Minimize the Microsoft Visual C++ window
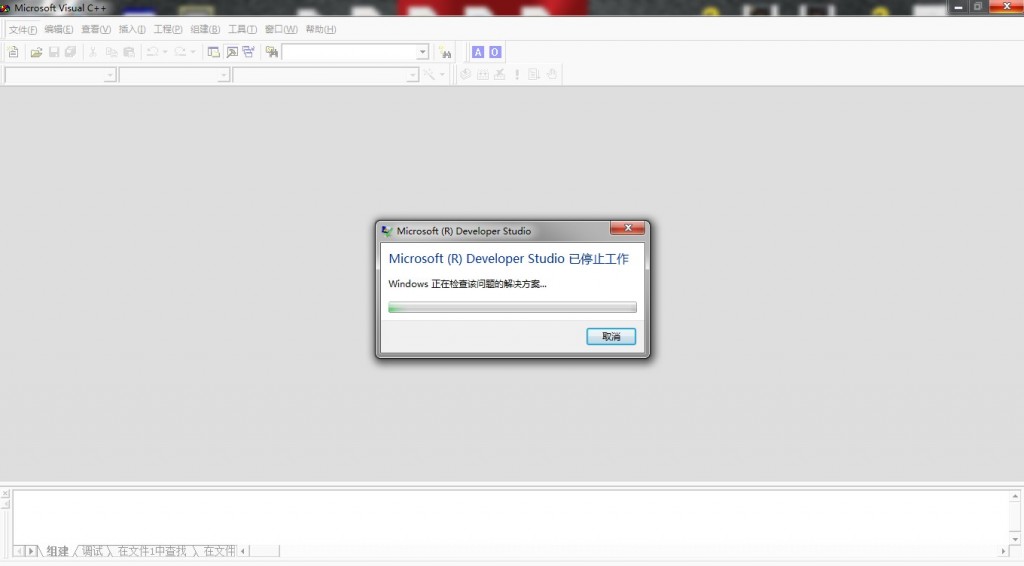The height and width of the screenshot is (566, 1024). point(958,7)
